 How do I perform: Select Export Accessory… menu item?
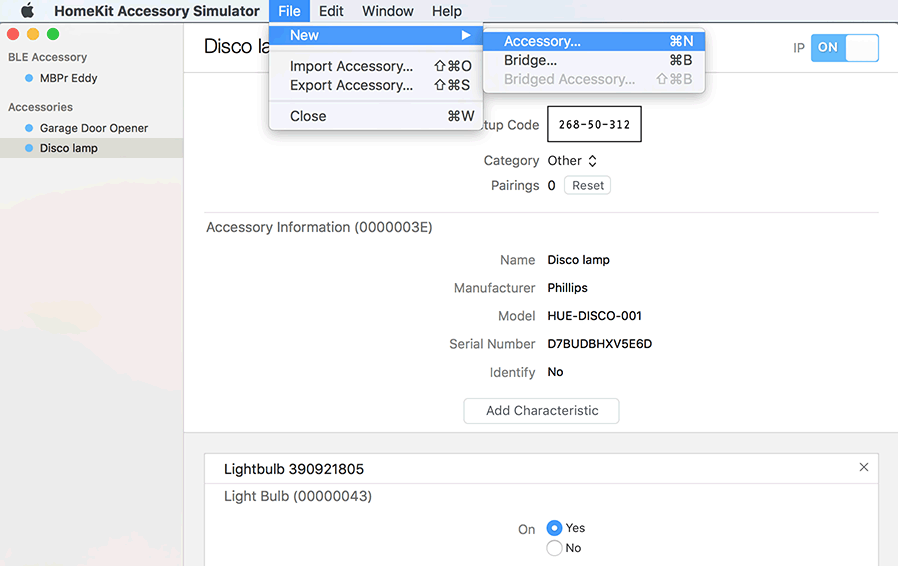376,85
